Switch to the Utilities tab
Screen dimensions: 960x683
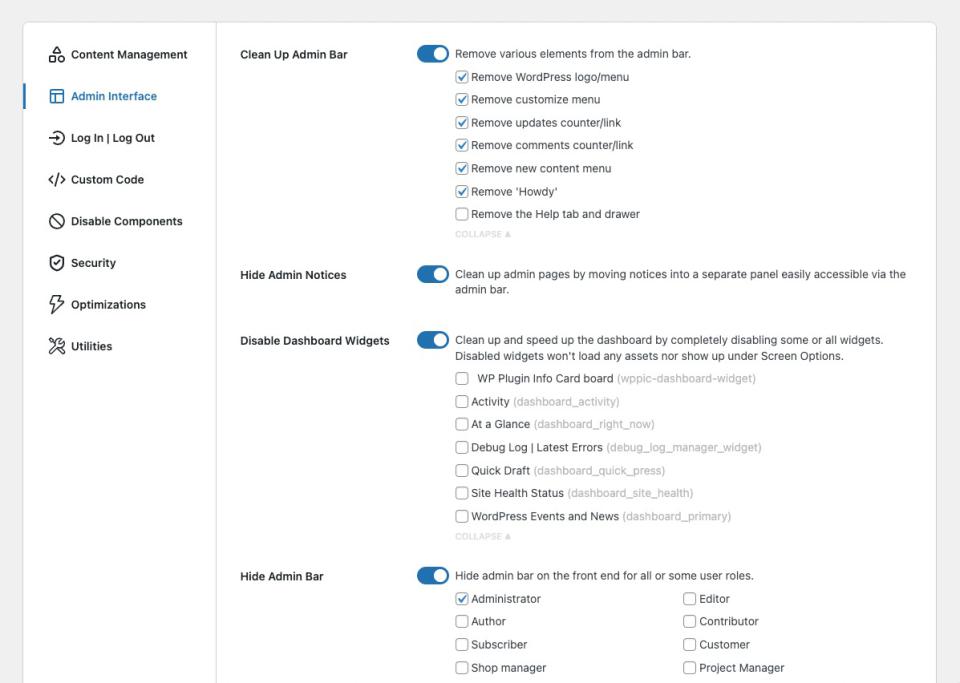pos(91,347)
